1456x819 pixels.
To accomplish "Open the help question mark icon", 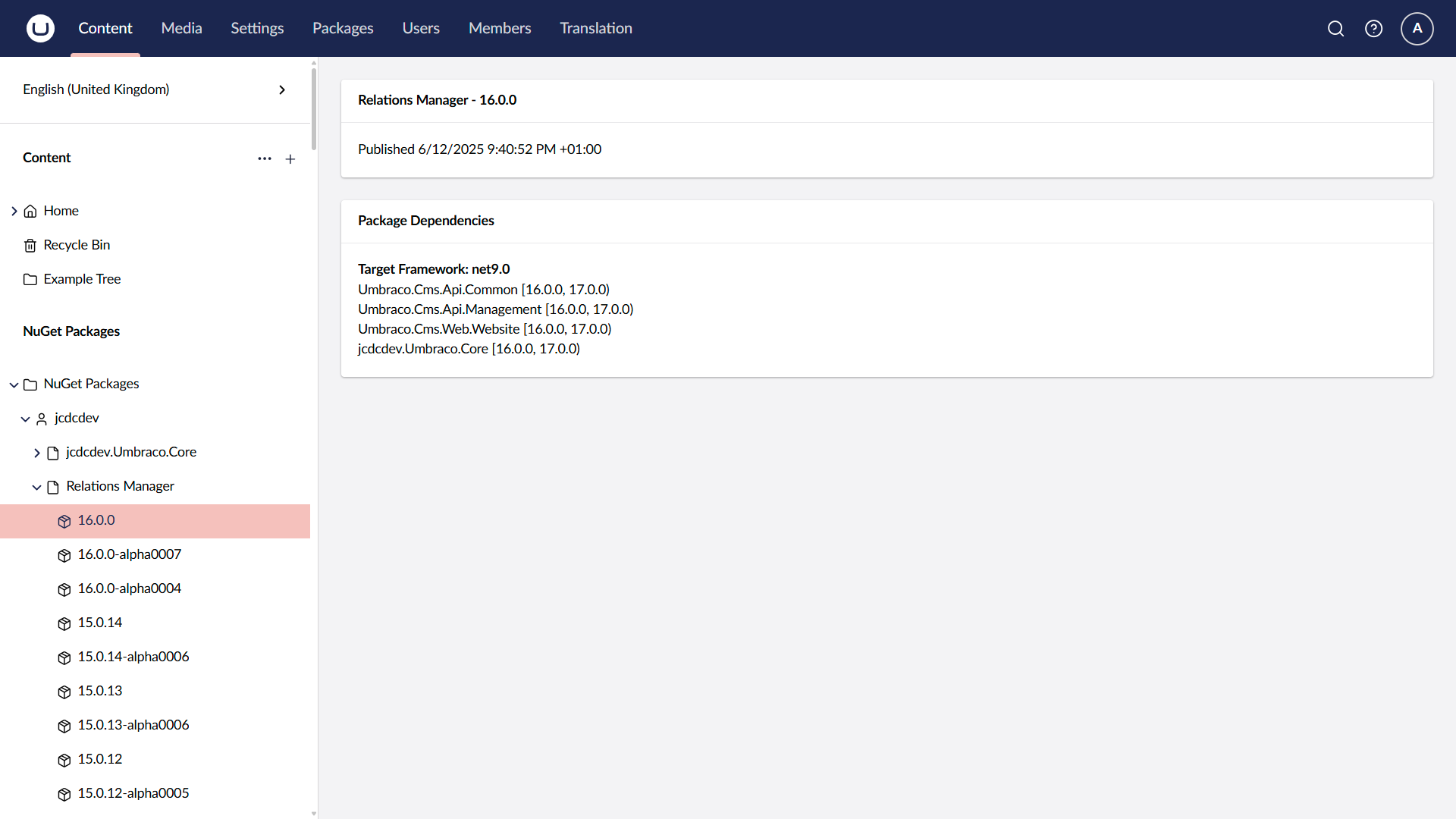I will [x=1374, y=28].
